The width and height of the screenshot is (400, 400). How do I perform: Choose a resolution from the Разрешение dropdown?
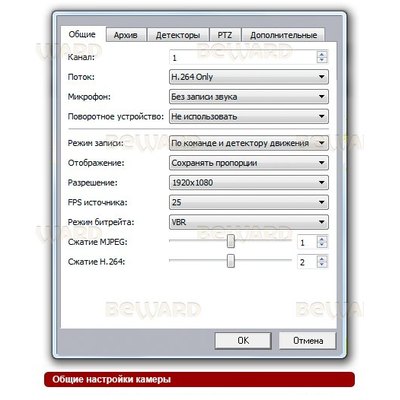(249, 182)
